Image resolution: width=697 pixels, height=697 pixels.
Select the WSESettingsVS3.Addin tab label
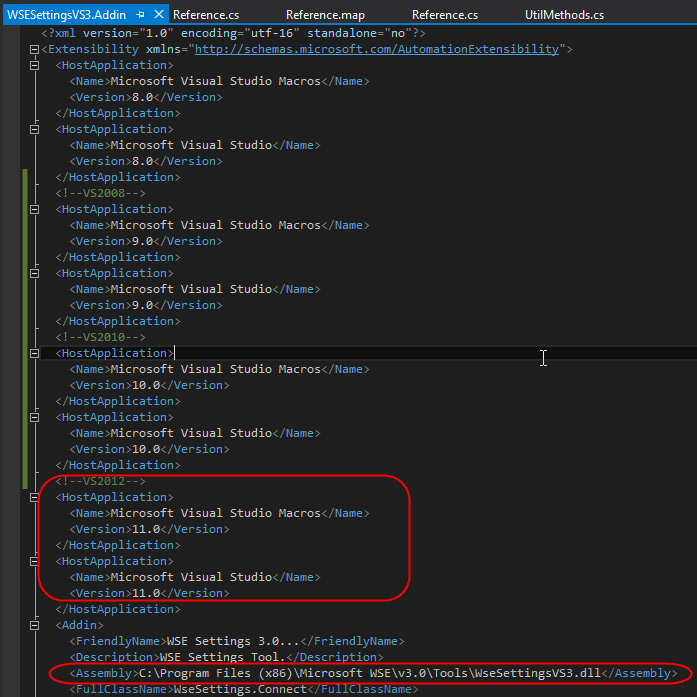[x=67, y=15]
